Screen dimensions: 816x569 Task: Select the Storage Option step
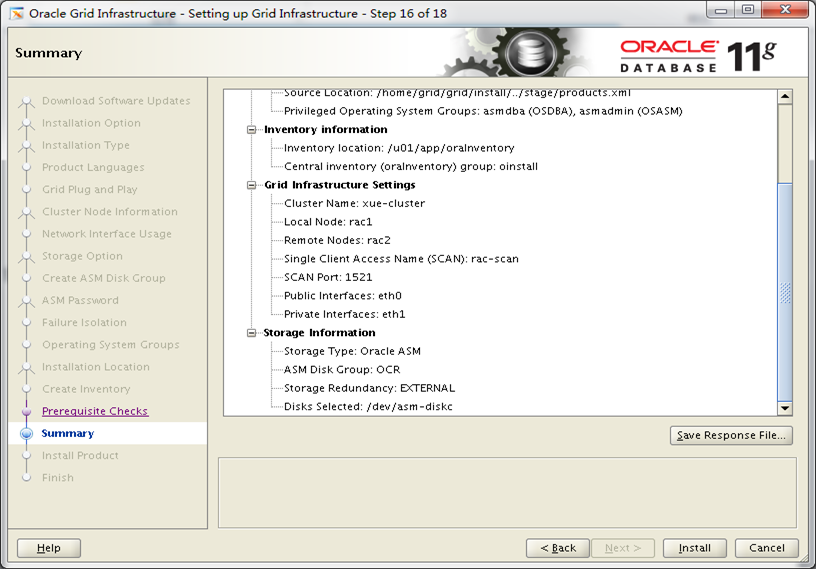pyautogui.click(x=82, y=256)
